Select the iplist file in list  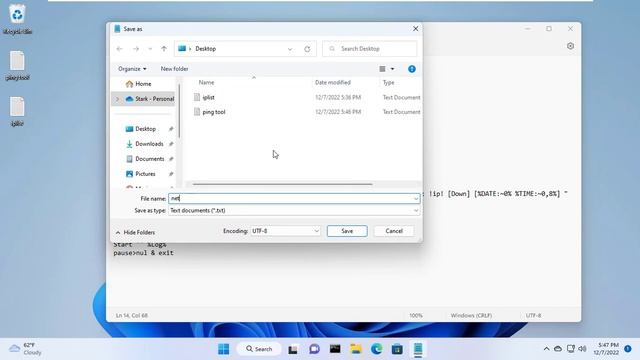coord(208,97)
